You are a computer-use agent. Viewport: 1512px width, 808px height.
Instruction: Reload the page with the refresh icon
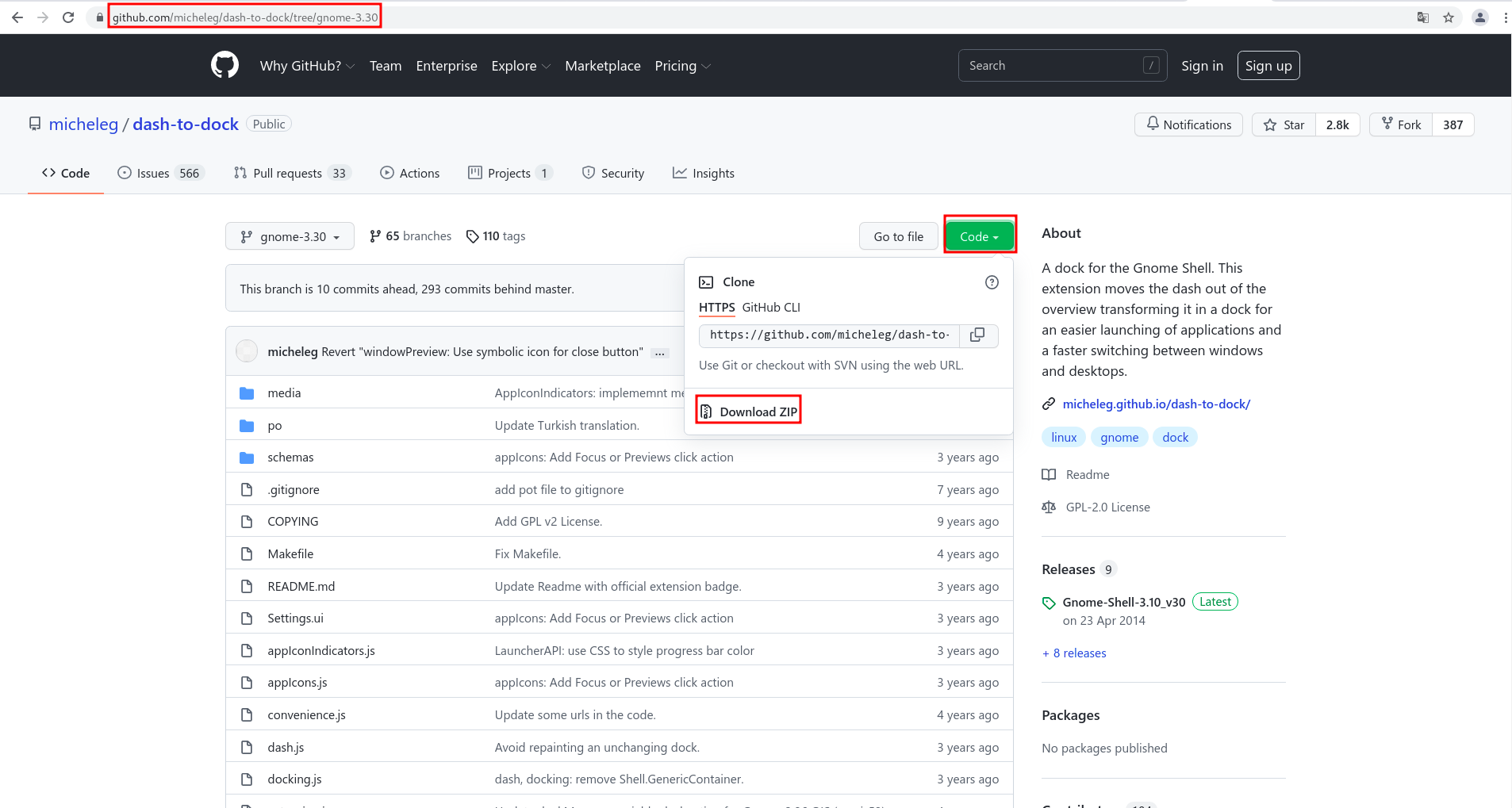tap(68, 17)
